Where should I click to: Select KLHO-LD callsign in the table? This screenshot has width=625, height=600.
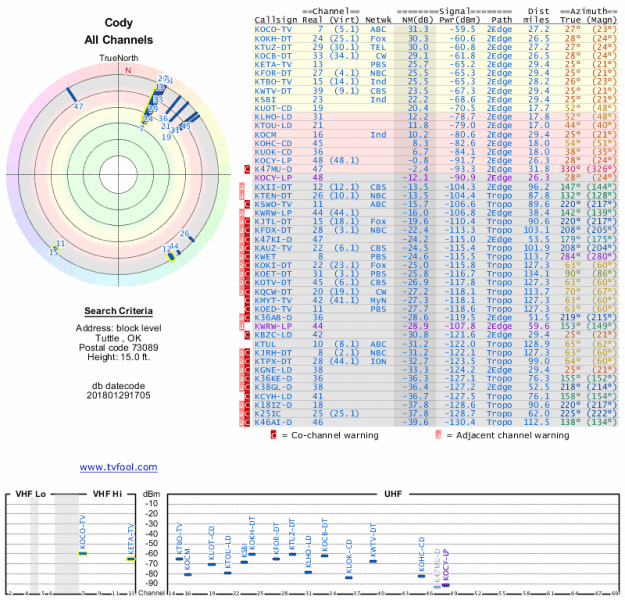click(273, 117)
